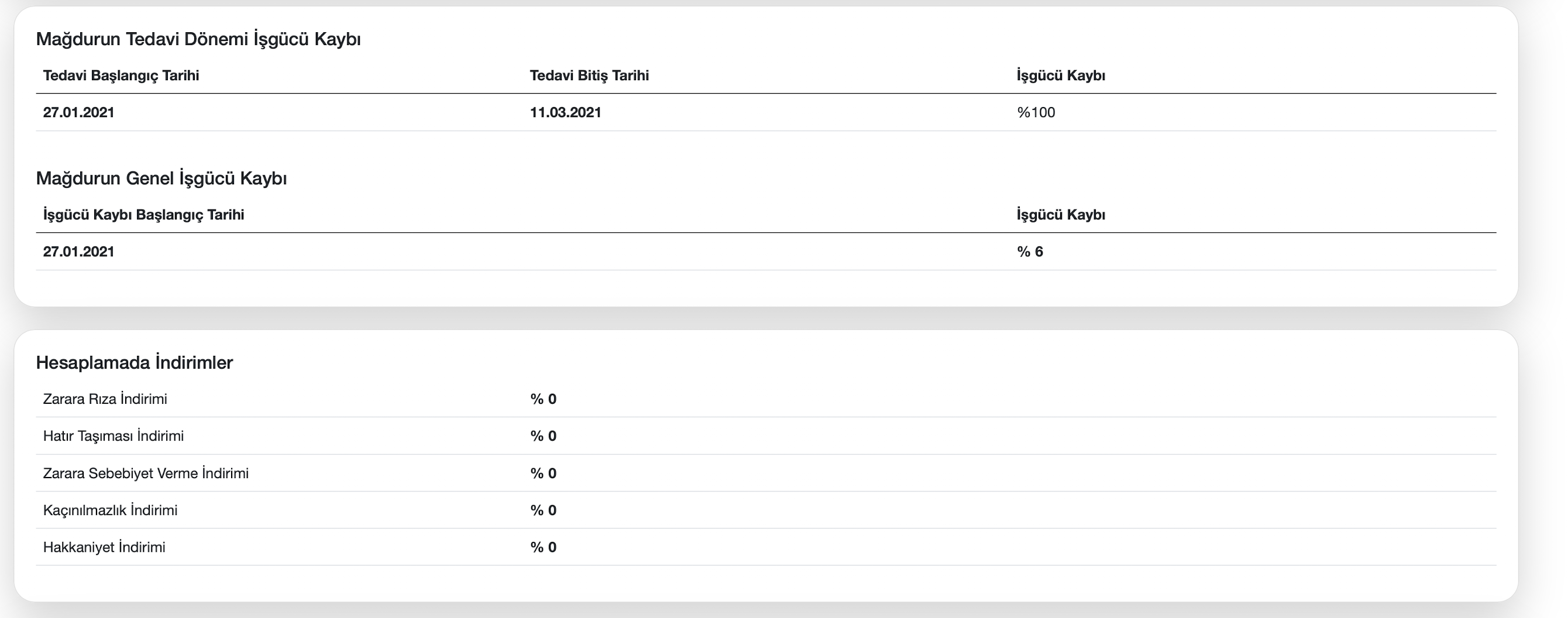Click the % 6 general workforce loss value

click(1030, 252)
